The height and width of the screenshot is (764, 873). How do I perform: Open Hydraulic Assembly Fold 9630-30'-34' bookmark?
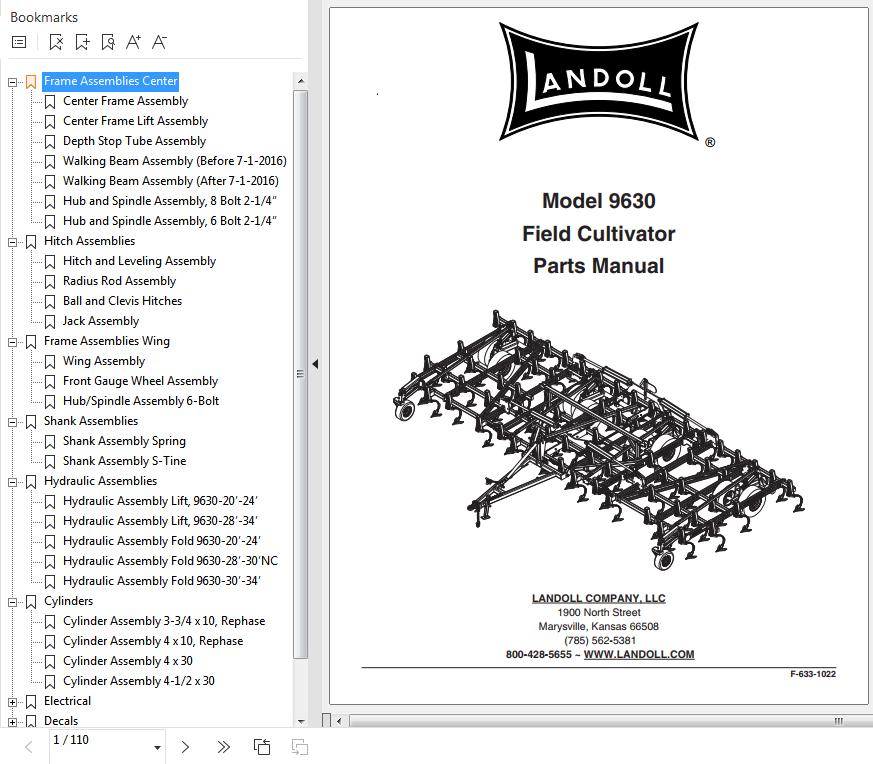click(x=162, y=581)
